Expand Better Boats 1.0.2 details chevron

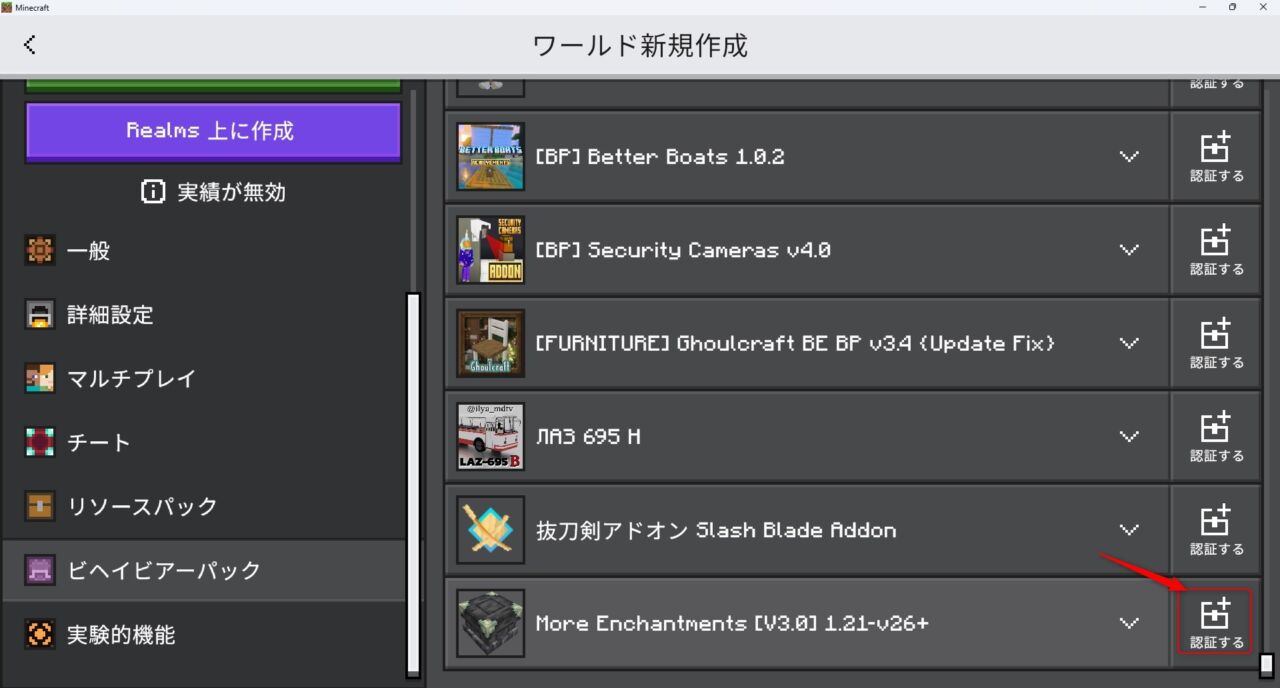tap(1129, 157)
